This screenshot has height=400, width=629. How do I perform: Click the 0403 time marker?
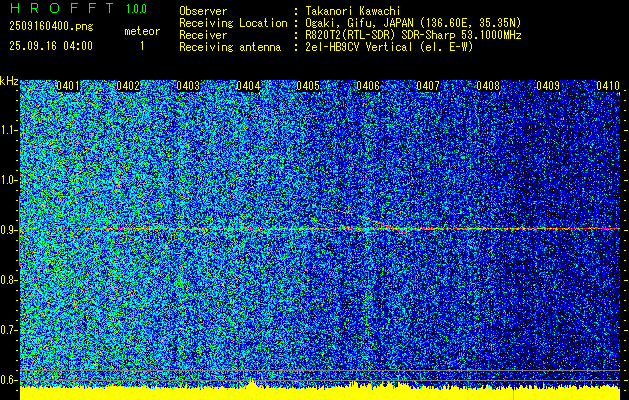(x=188, y=86)
